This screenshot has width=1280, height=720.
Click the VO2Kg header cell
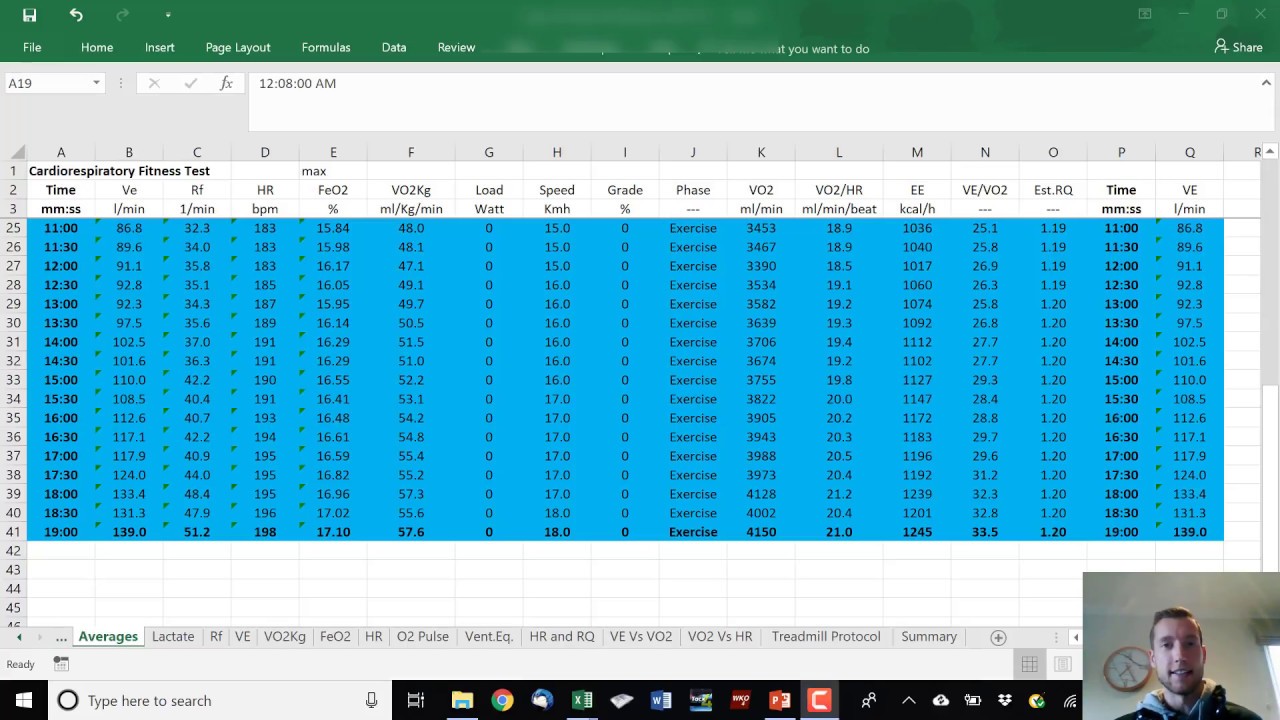click(x=411, y=190)
